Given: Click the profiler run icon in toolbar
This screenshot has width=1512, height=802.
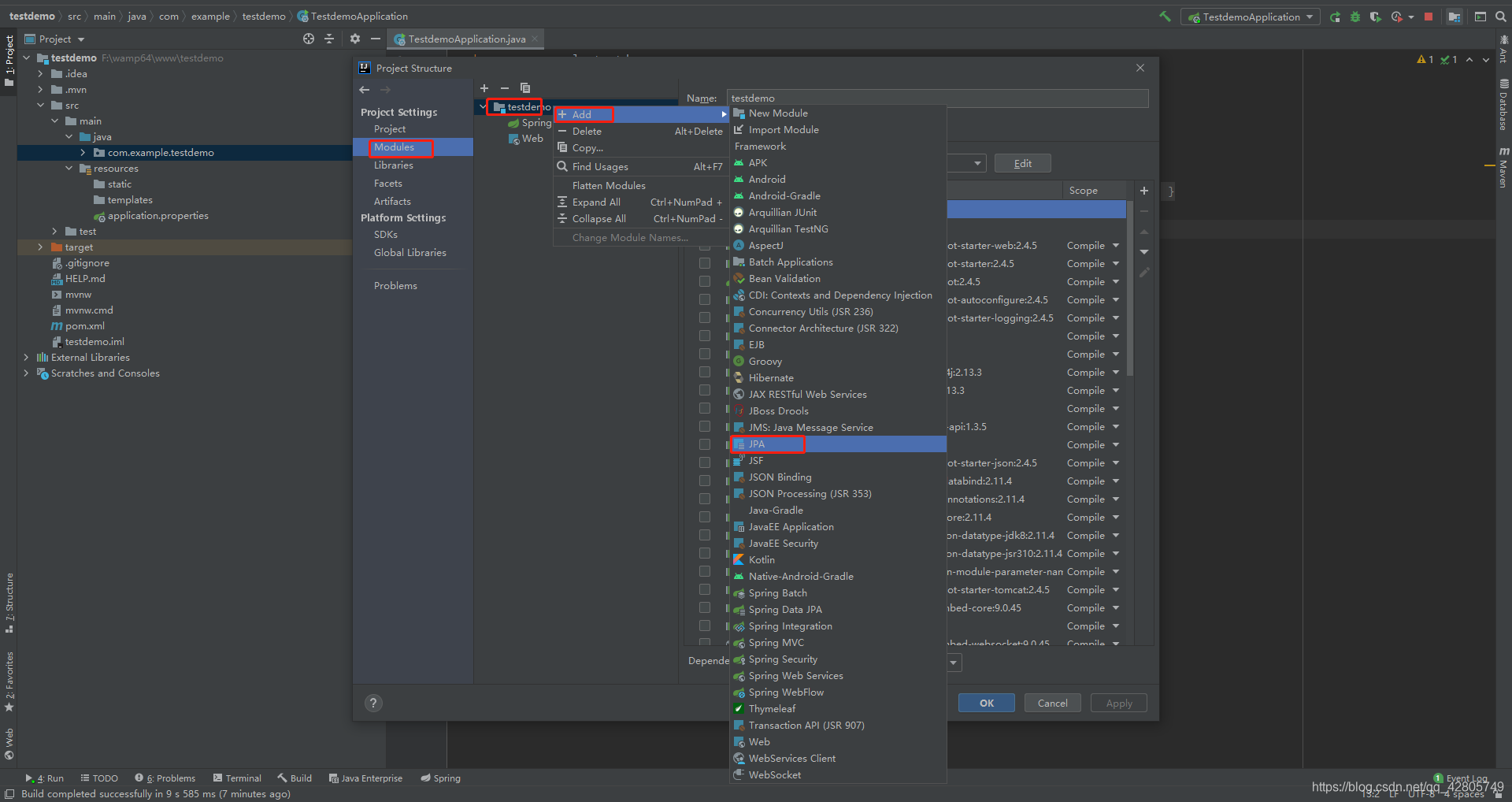Looking at the screenshot, I should click(1397, 17).
